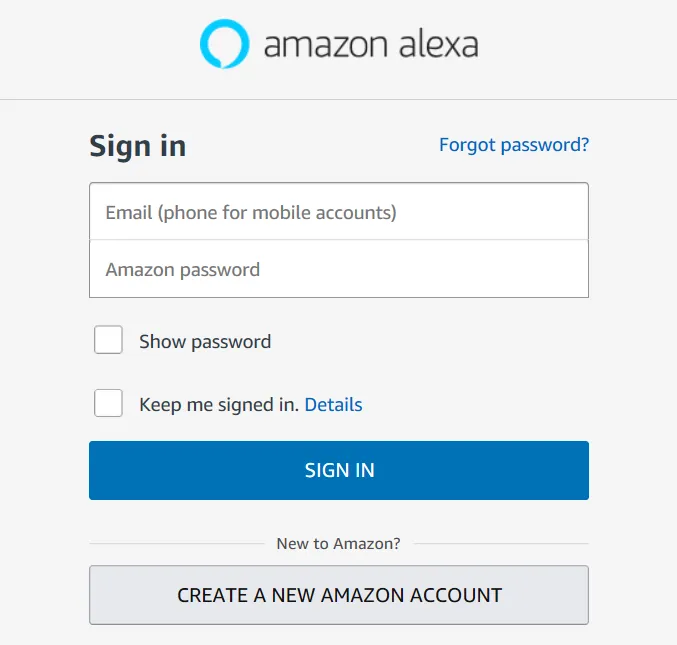Click the Sign in heading
This screenshot has height=645, width=677.
138,146
